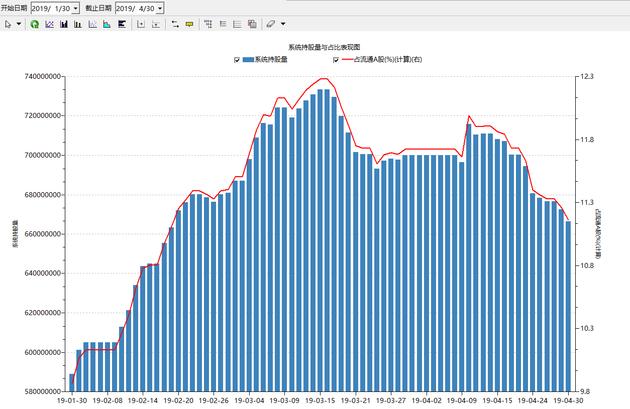Select the teal area chart icon
Screen dimensions: 630x409
[107, 24]
